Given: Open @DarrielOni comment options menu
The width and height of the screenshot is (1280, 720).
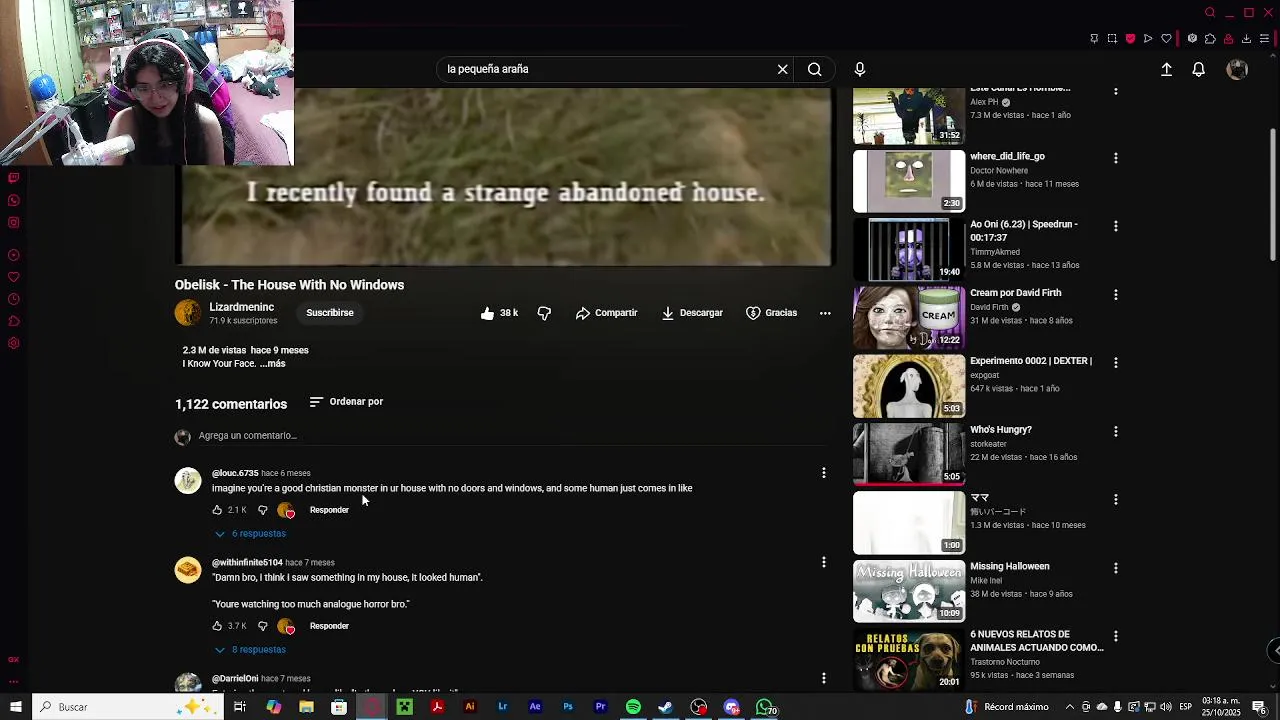Looking at the screenshot, I should tap(824, 678).
